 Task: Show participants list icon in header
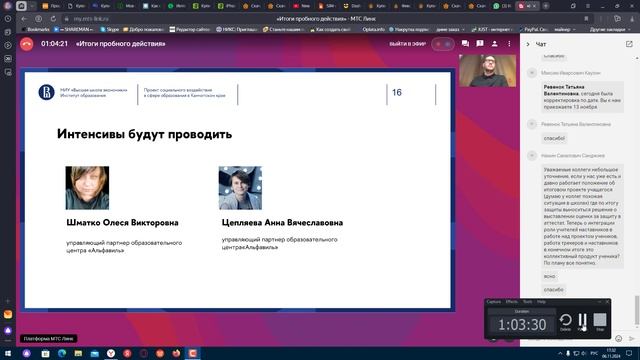tap(494, 44)
